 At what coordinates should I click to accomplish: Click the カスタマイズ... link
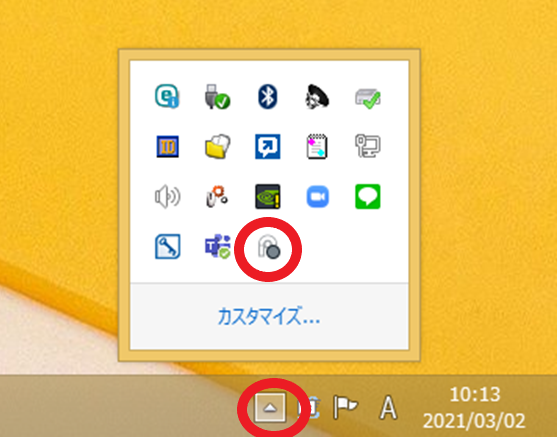269,316
